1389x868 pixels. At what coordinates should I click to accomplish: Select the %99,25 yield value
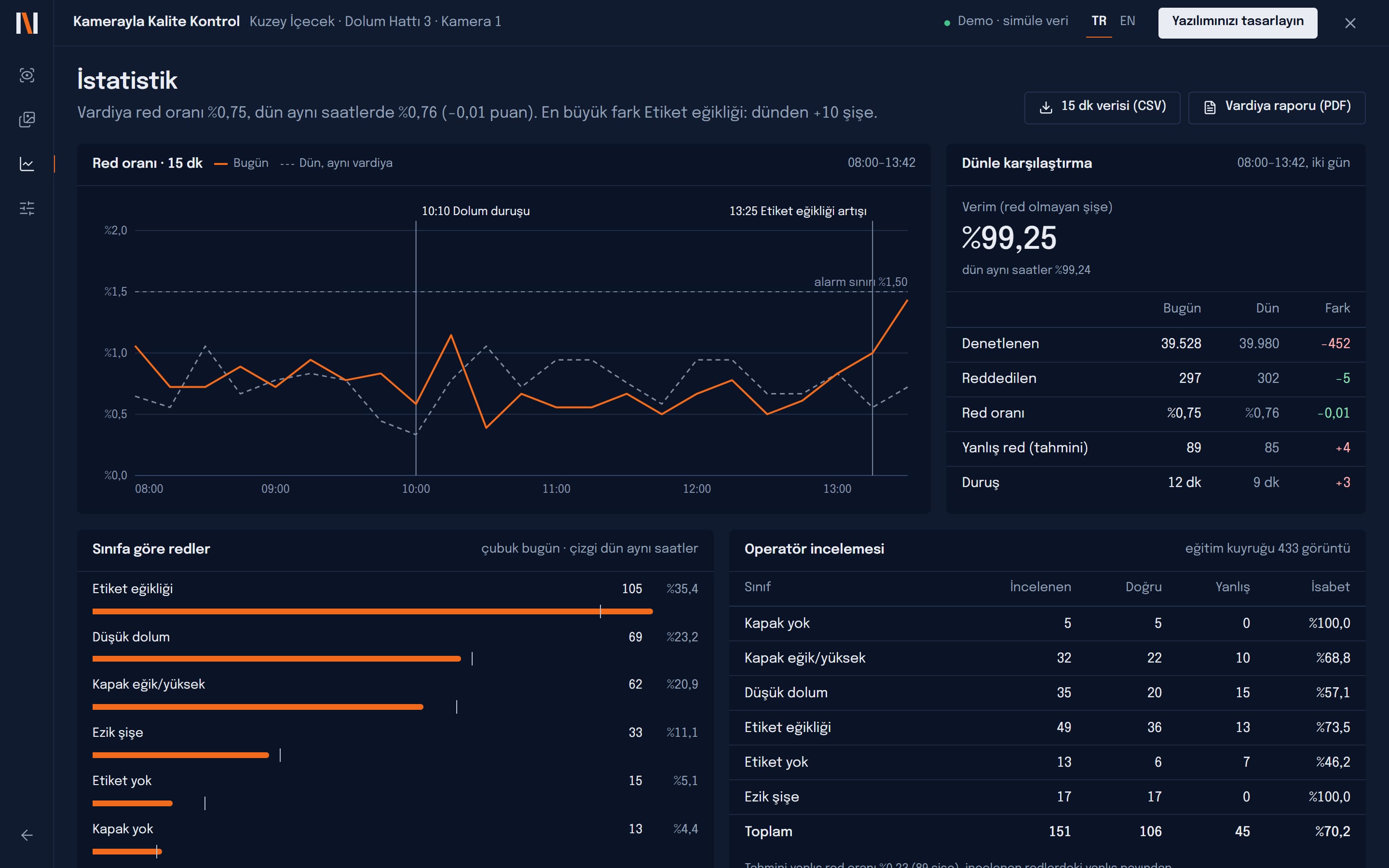[1008, 238]
